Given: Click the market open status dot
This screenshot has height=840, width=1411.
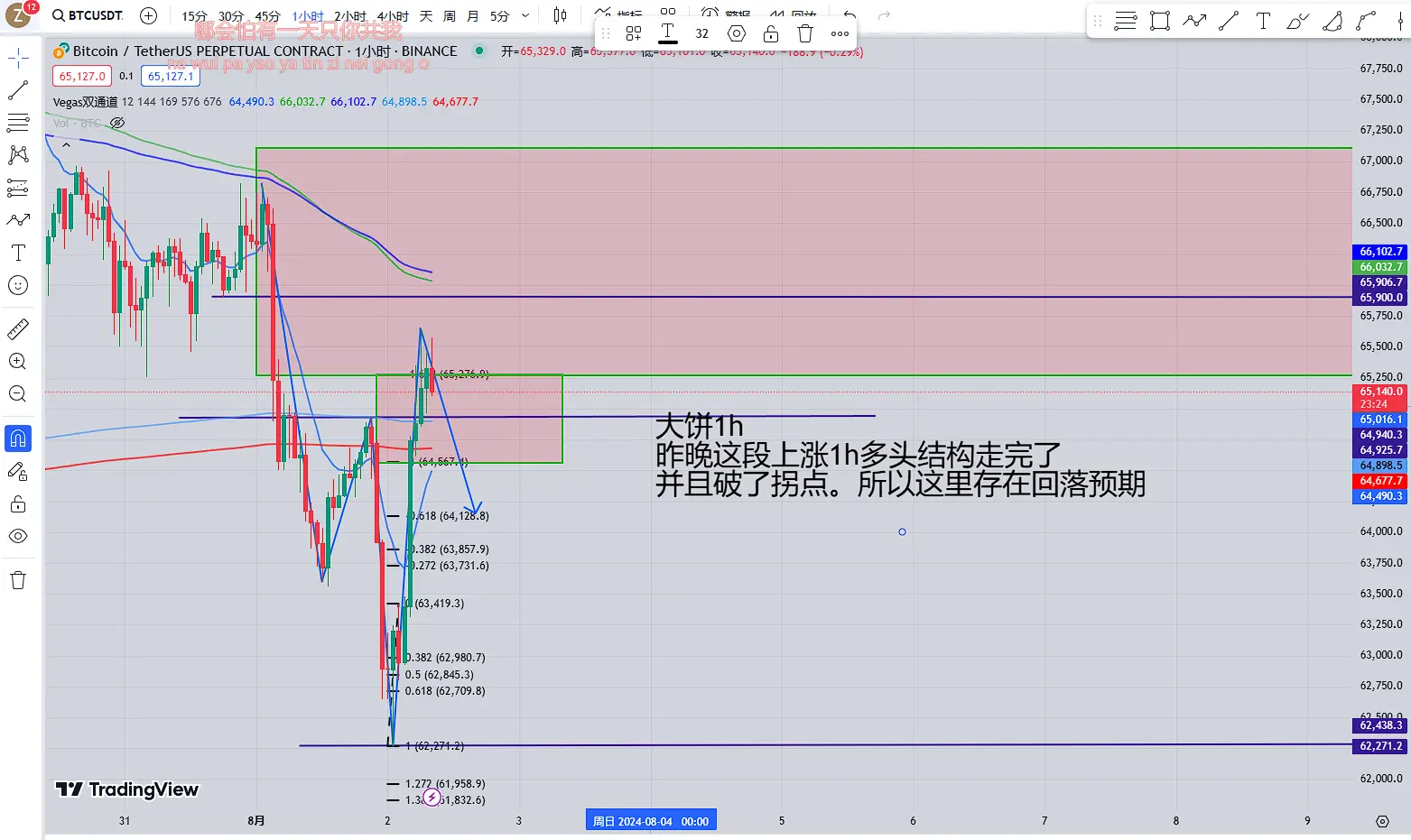Looking at the screenshot, I should [x=479, y=51].
